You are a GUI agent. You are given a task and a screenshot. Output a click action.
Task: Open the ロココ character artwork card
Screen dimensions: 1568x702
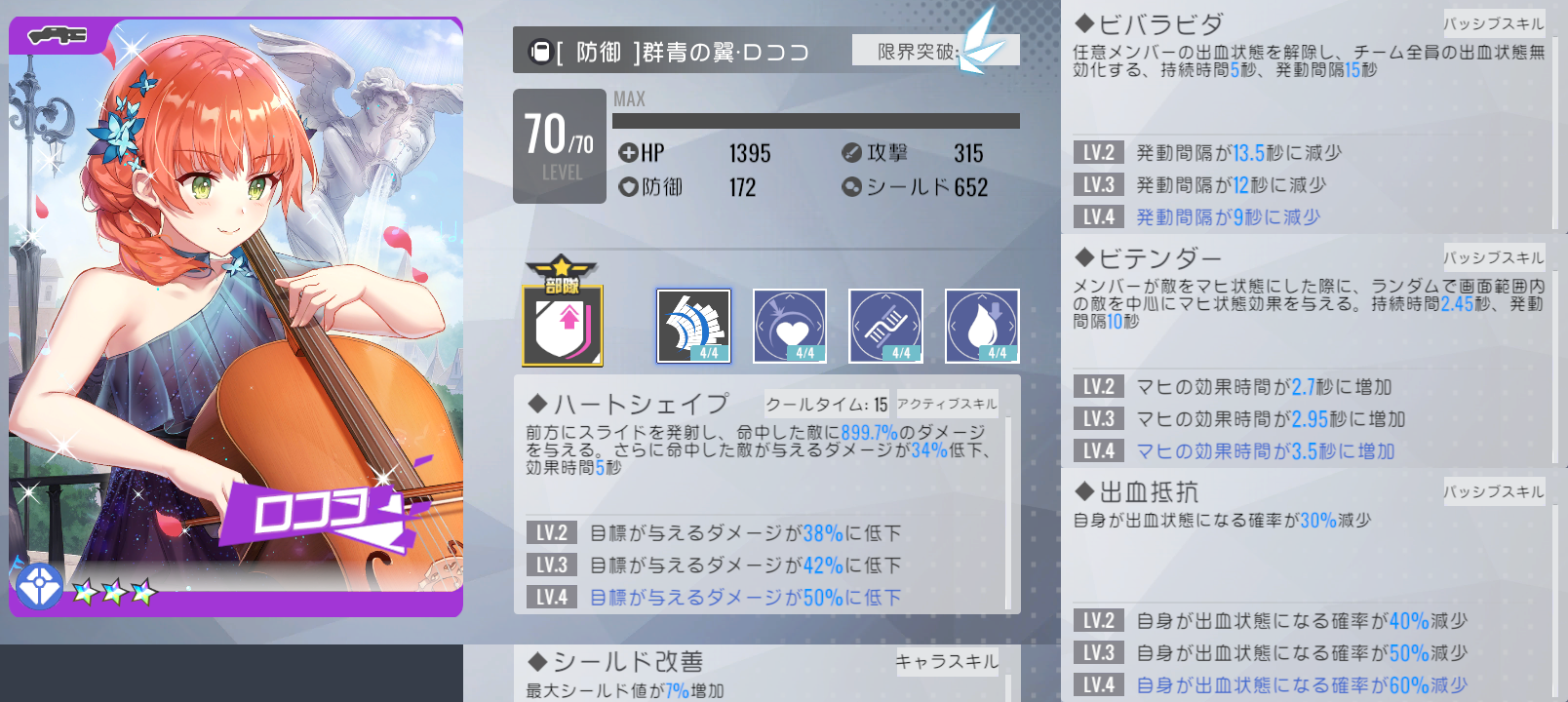[x=236, y=317]
